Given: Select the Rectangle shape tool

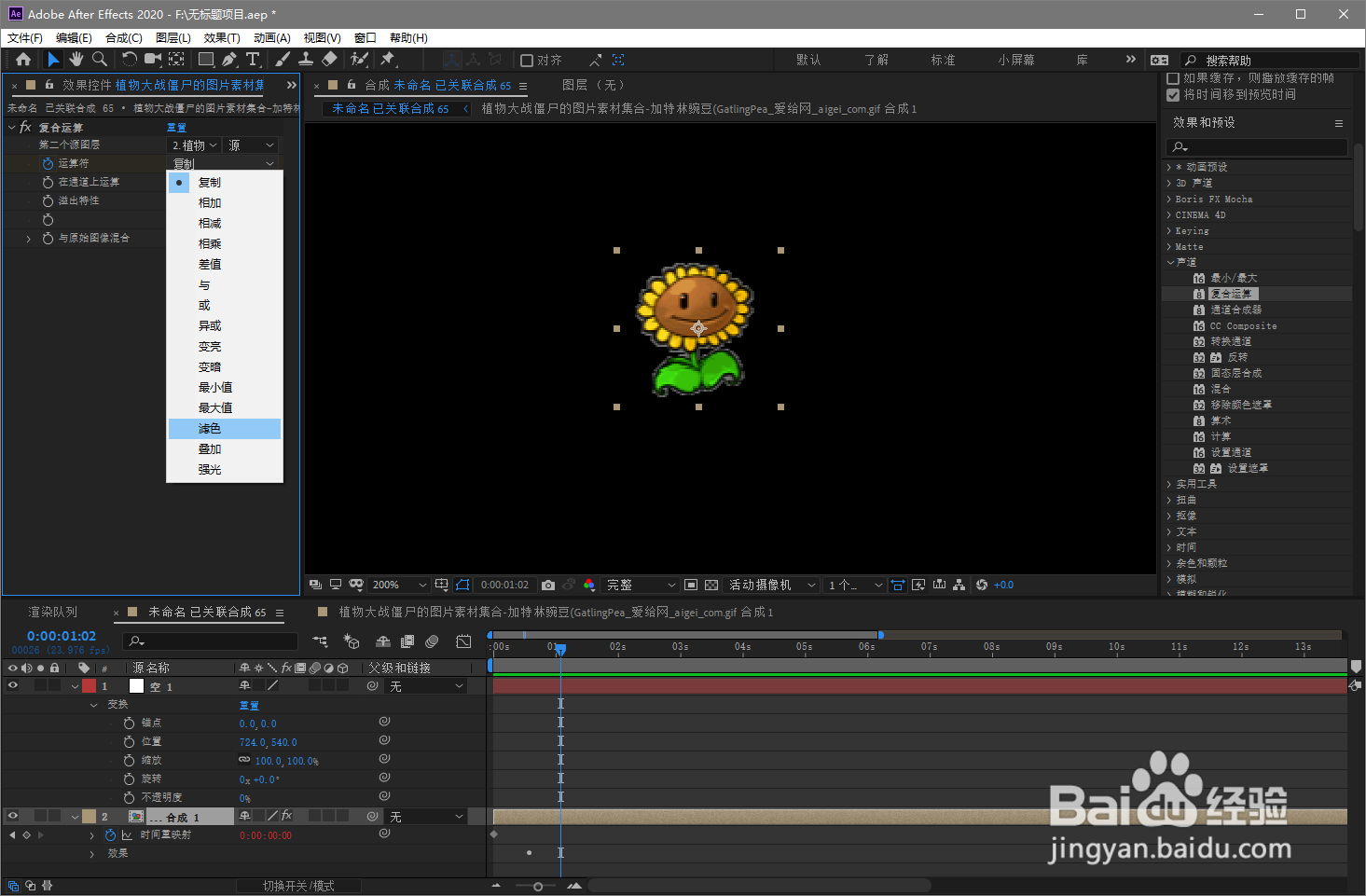Looking at the screenshot, I should click(x=206, y=59).
